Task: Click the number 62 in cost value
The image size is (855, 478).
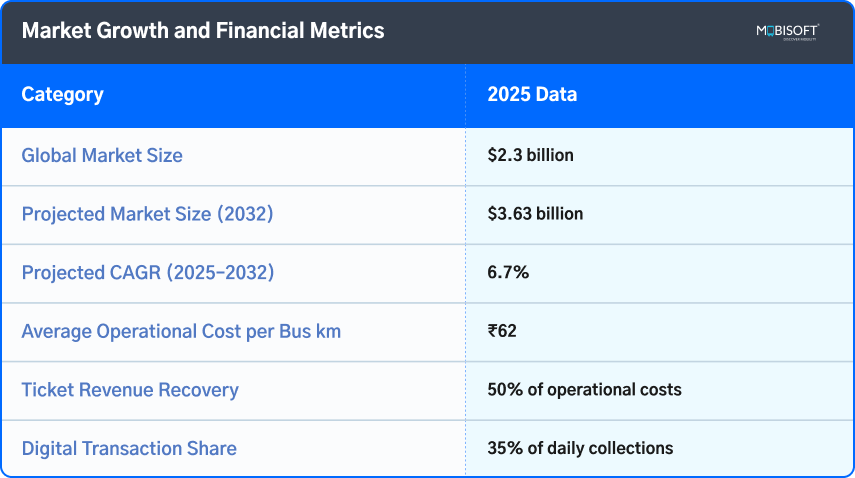Action: tap(508, 331)
